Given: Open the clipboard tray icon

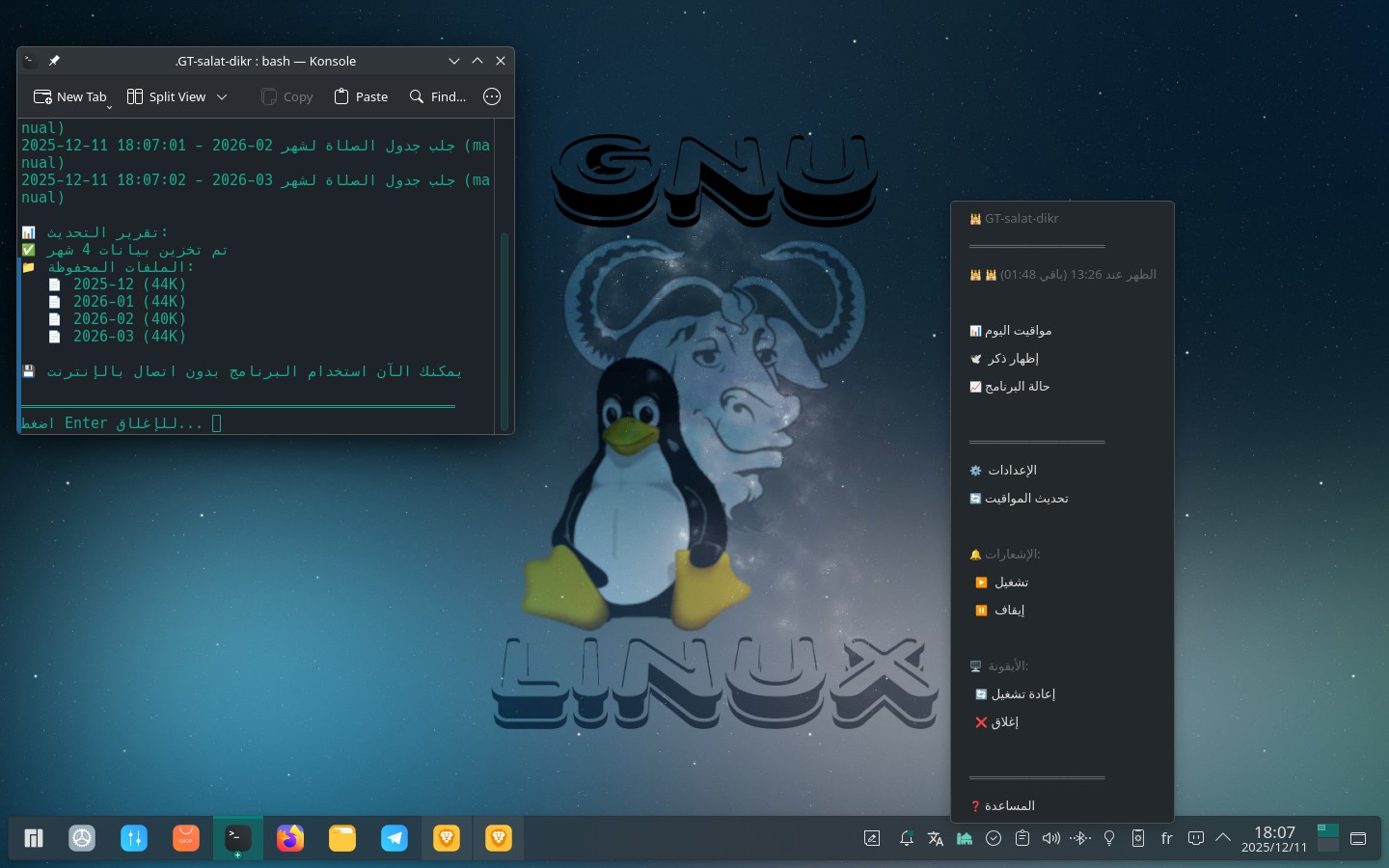Looking at the screenshot, I should (1022, 838).
